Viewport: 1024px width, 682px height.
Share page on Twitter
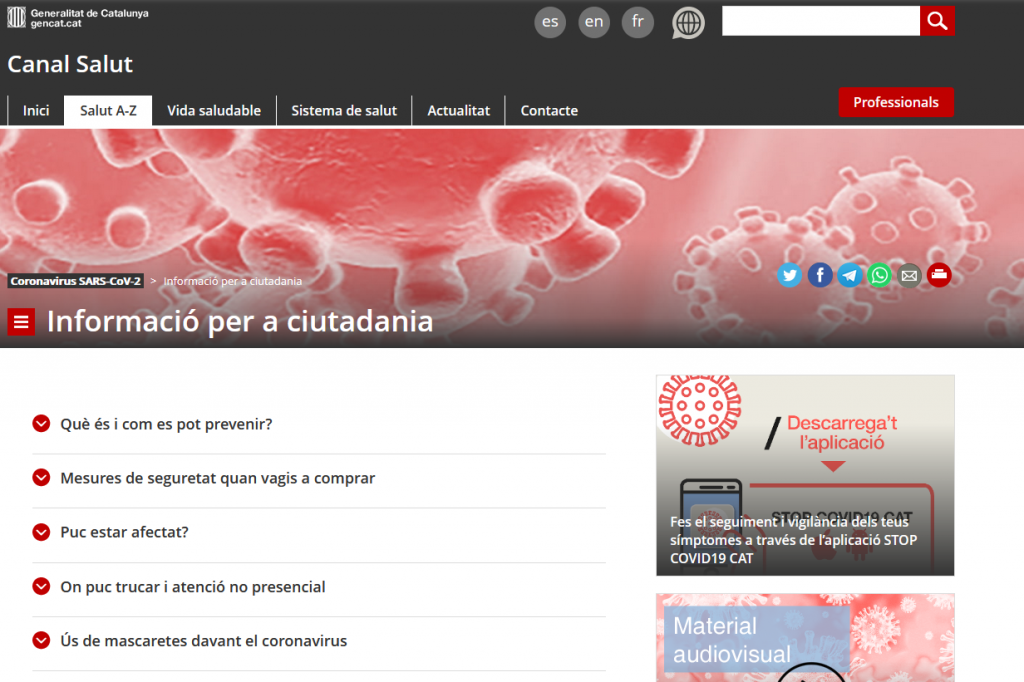[790, 275]
